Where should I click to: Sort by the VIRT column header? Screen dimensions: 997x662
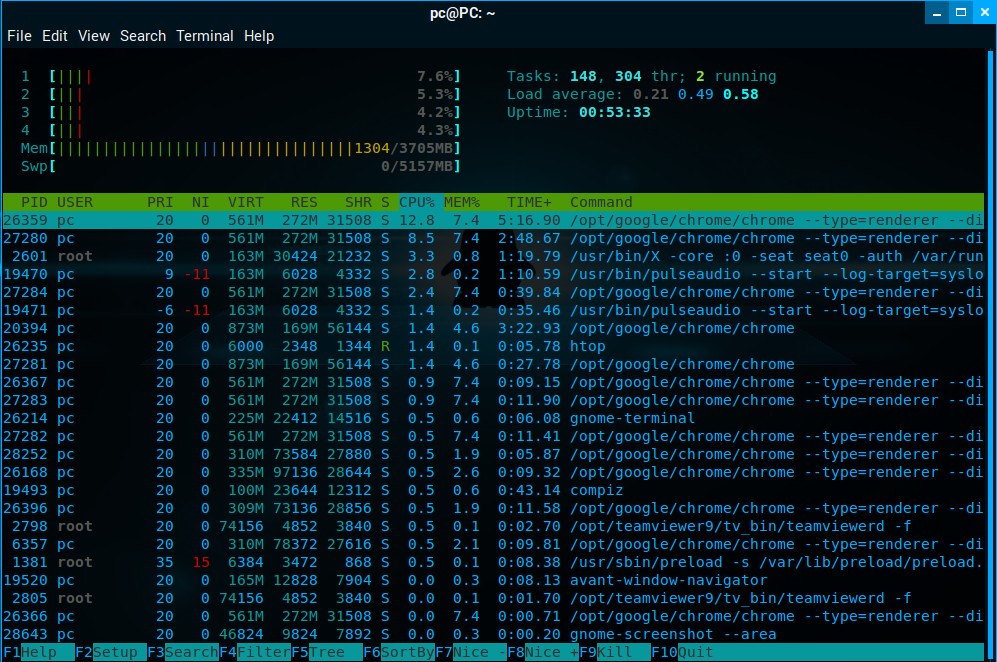[x=245, y=202]
